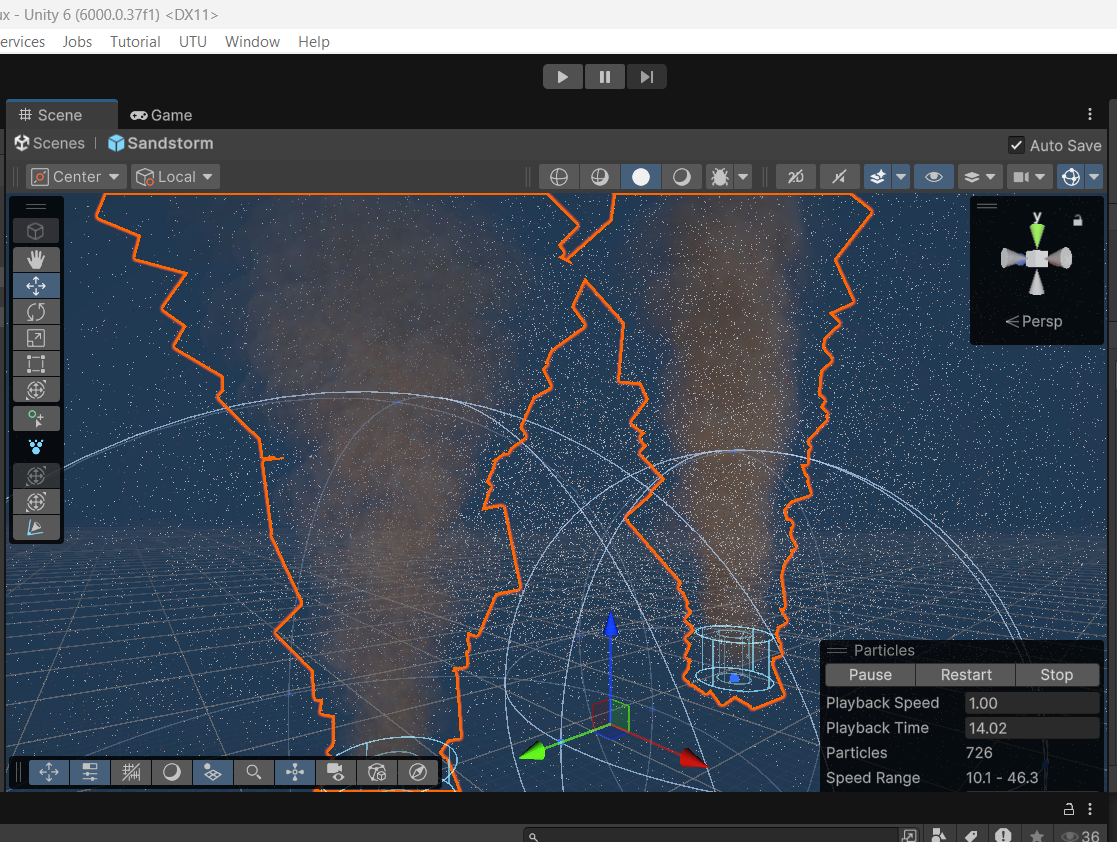Open the Center pivot dropdown
The width and height of the screenshot is (1117, 842).
coord(76,177)
